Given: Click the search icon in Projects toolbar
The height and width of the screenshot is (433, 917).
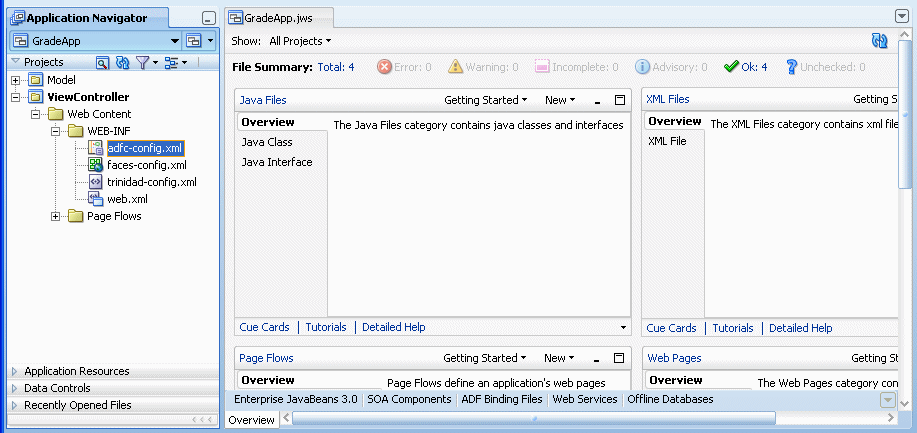Looking at the screenshot, I should click(102, 63).
